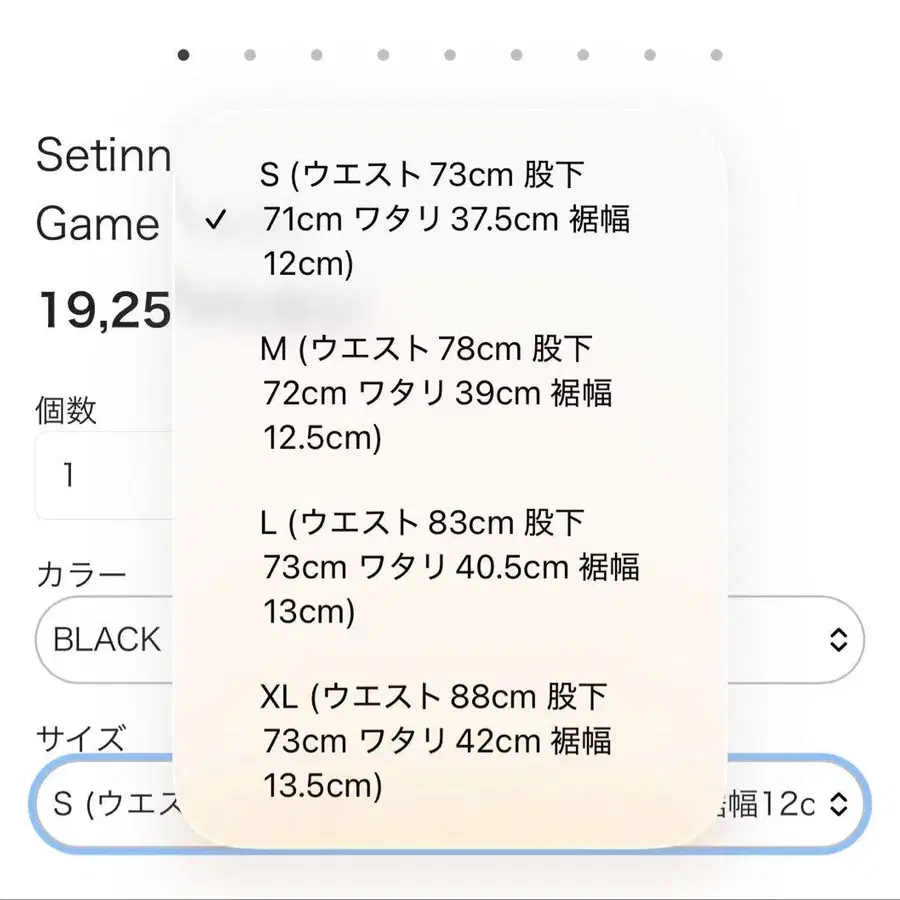Choose size XL (ウエスト 88cm) option
This screenshot has width=900, height=900.
436,741
